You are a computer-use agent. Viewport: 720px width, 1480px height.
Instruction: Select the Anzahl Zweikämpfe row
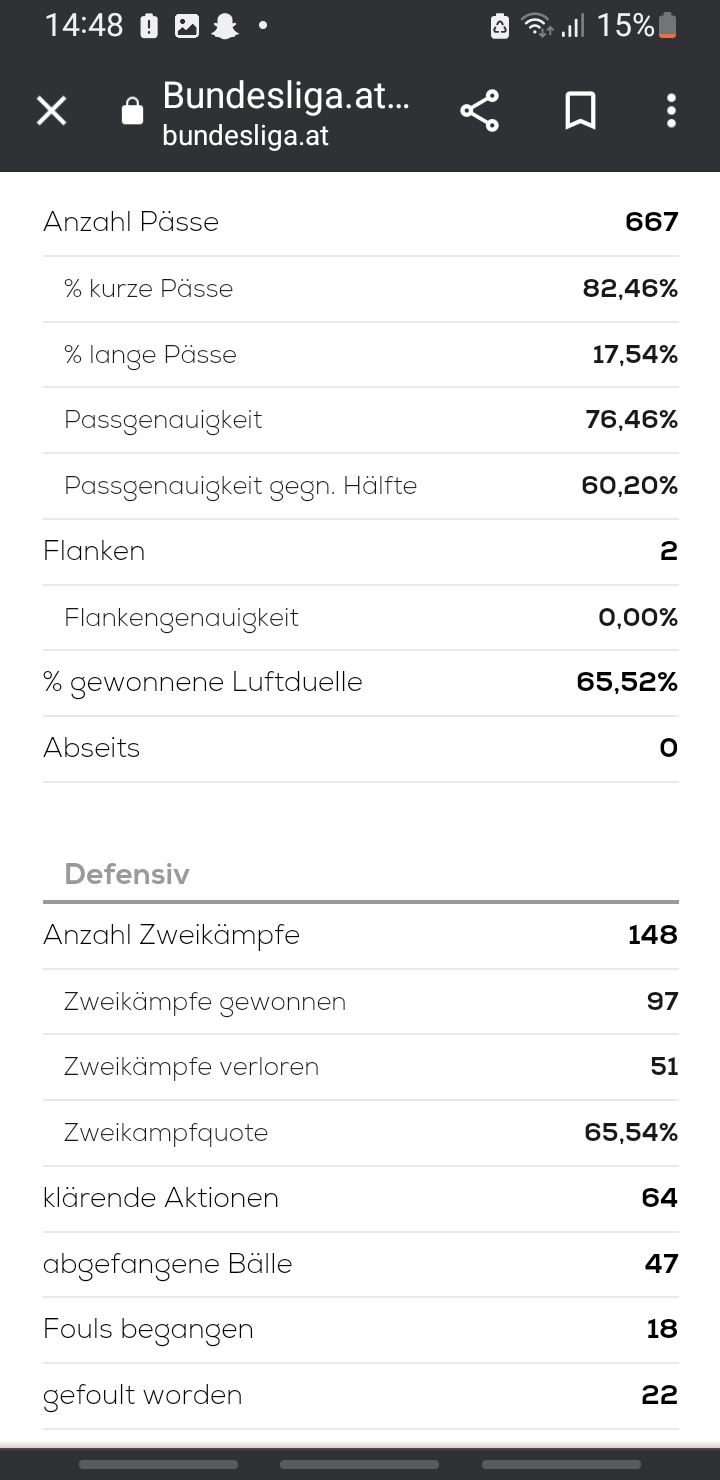tap(360, 935)
